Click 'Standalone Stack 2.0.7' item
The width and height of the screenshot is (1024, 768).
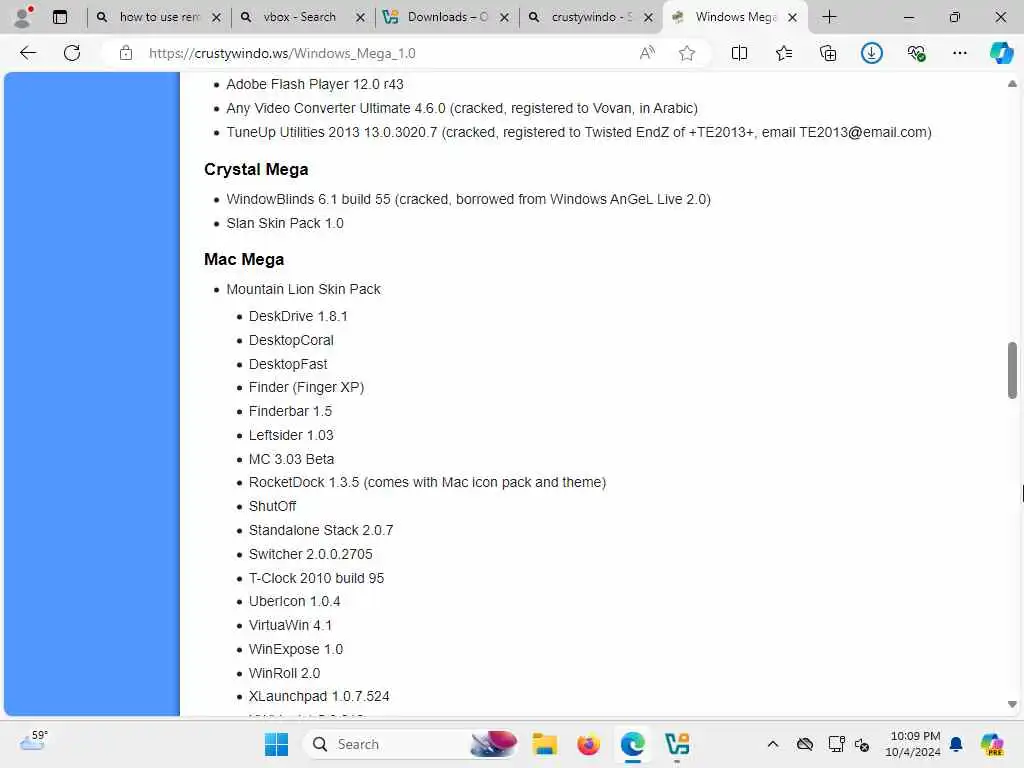point(321,530)
